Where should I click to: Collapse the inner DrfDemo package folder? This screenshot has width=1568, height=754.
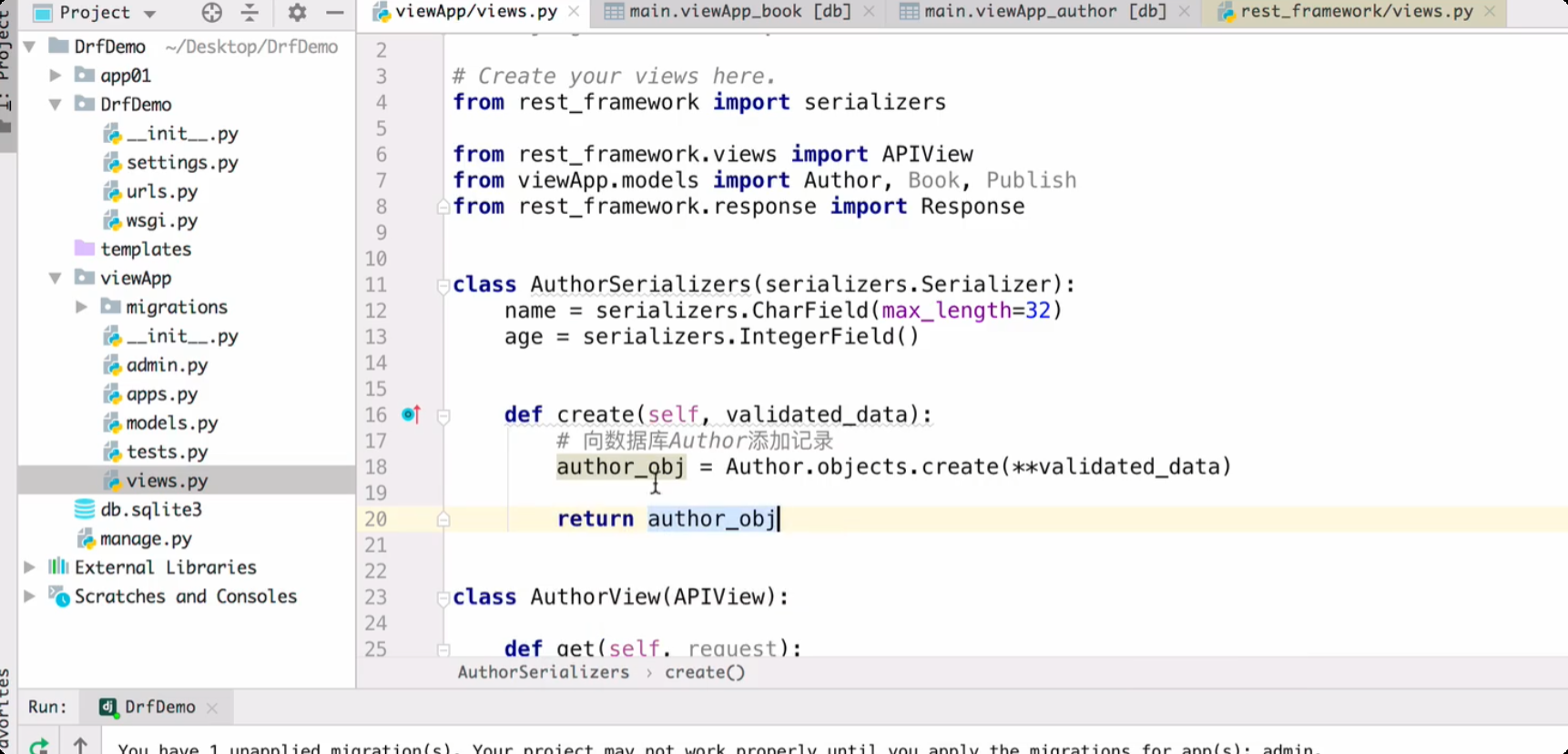tap(56, 105)
